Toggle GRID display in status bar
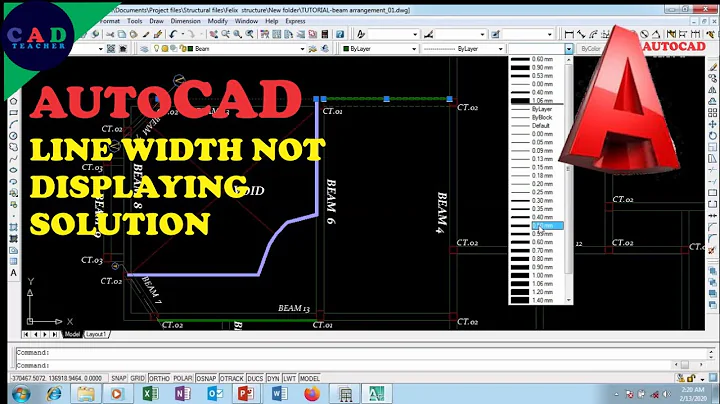This screenshot has width=720, height=404. tap(137, 378)
